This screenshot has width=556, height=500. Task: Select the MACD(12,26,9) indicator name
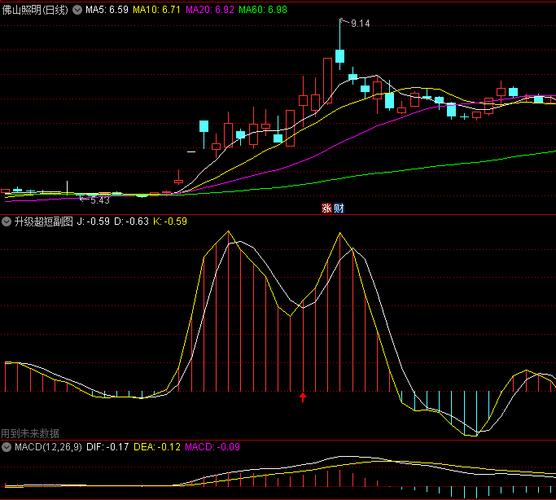[x=48, y=447]
